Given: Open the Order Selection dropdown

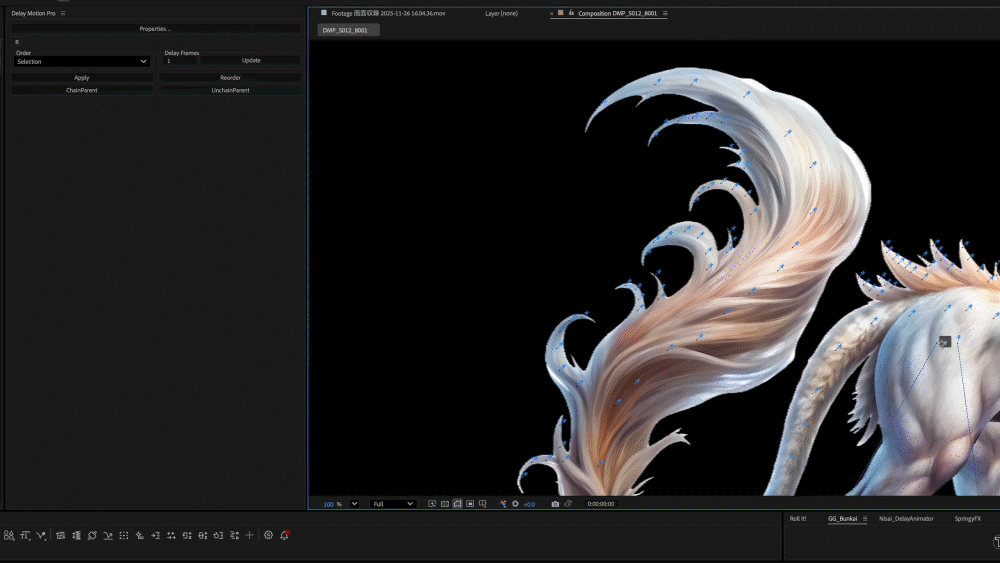Looking at the screenshot, I should [82, 62].
